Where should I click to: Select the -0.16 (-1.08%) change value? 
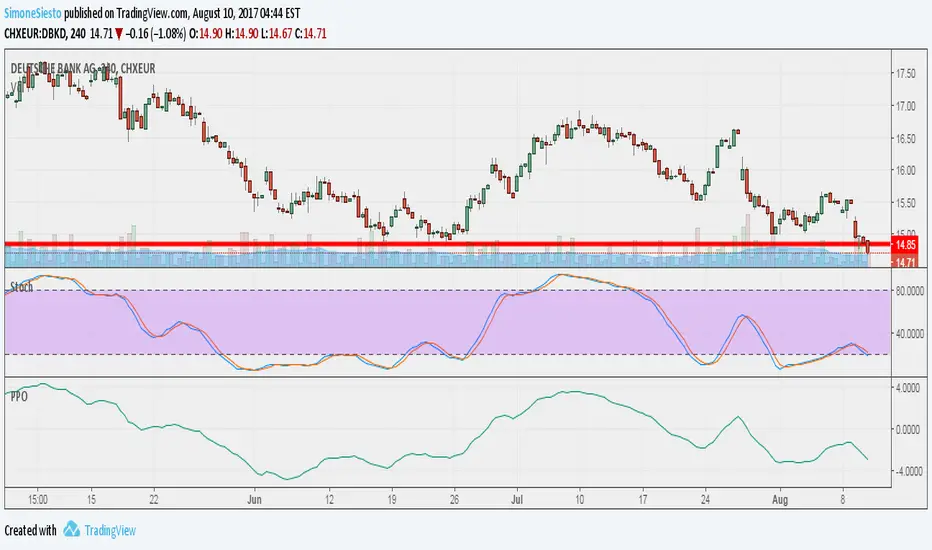(156, 33)
